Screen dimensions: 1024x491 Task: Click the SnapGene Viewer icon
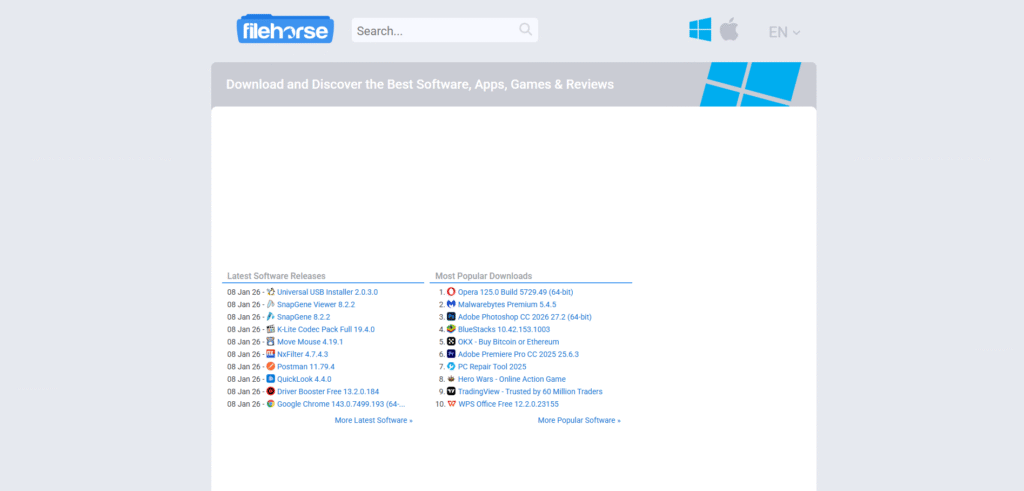tap(270, 304)
